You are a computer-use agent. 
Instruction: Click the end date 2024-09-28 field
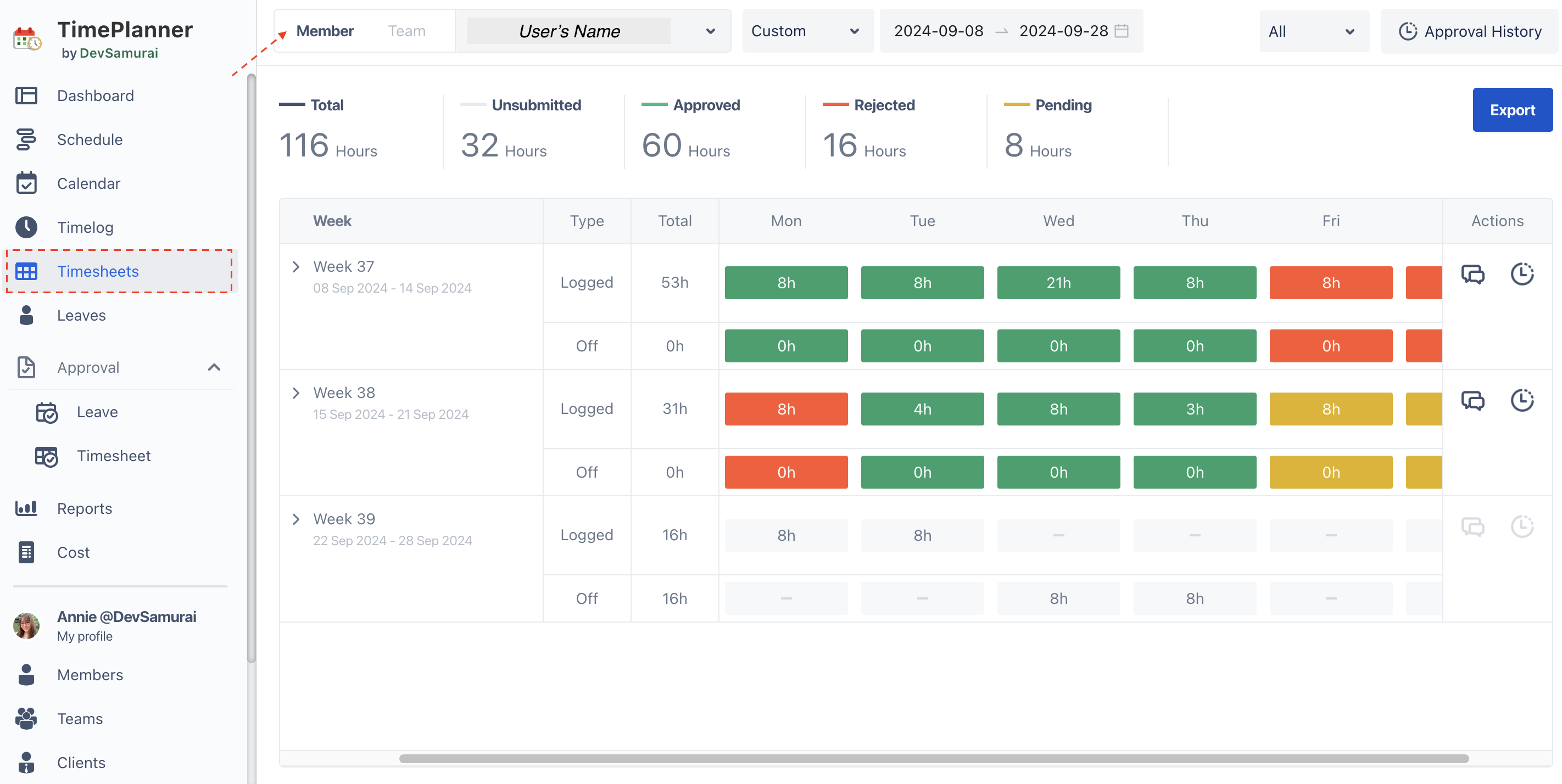click(1063, 31)
